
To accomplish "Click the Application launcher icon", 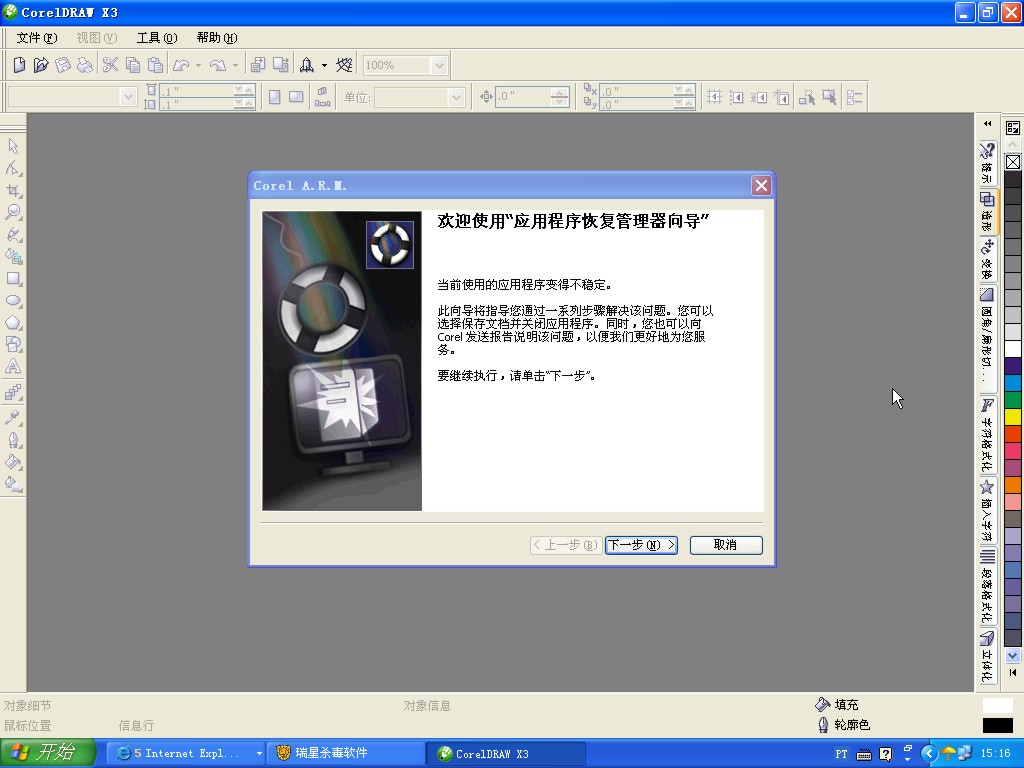I will pyautogui.click(x=306, y=65).
